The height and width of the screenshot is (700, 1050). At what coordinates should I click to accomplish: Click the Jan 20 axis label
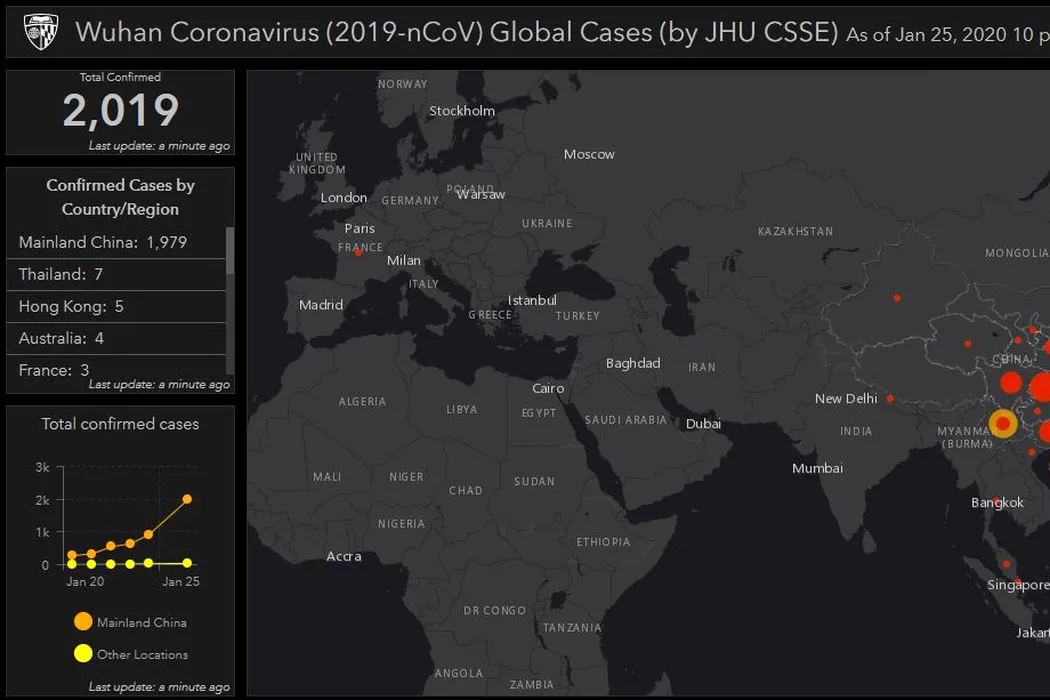click(85, 581)
